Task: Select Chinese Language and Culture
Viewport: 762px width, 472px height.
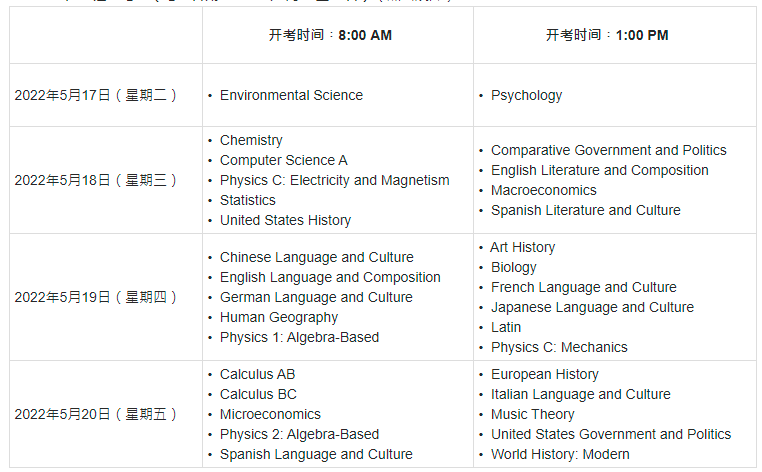Action: [x=316, y=257]
